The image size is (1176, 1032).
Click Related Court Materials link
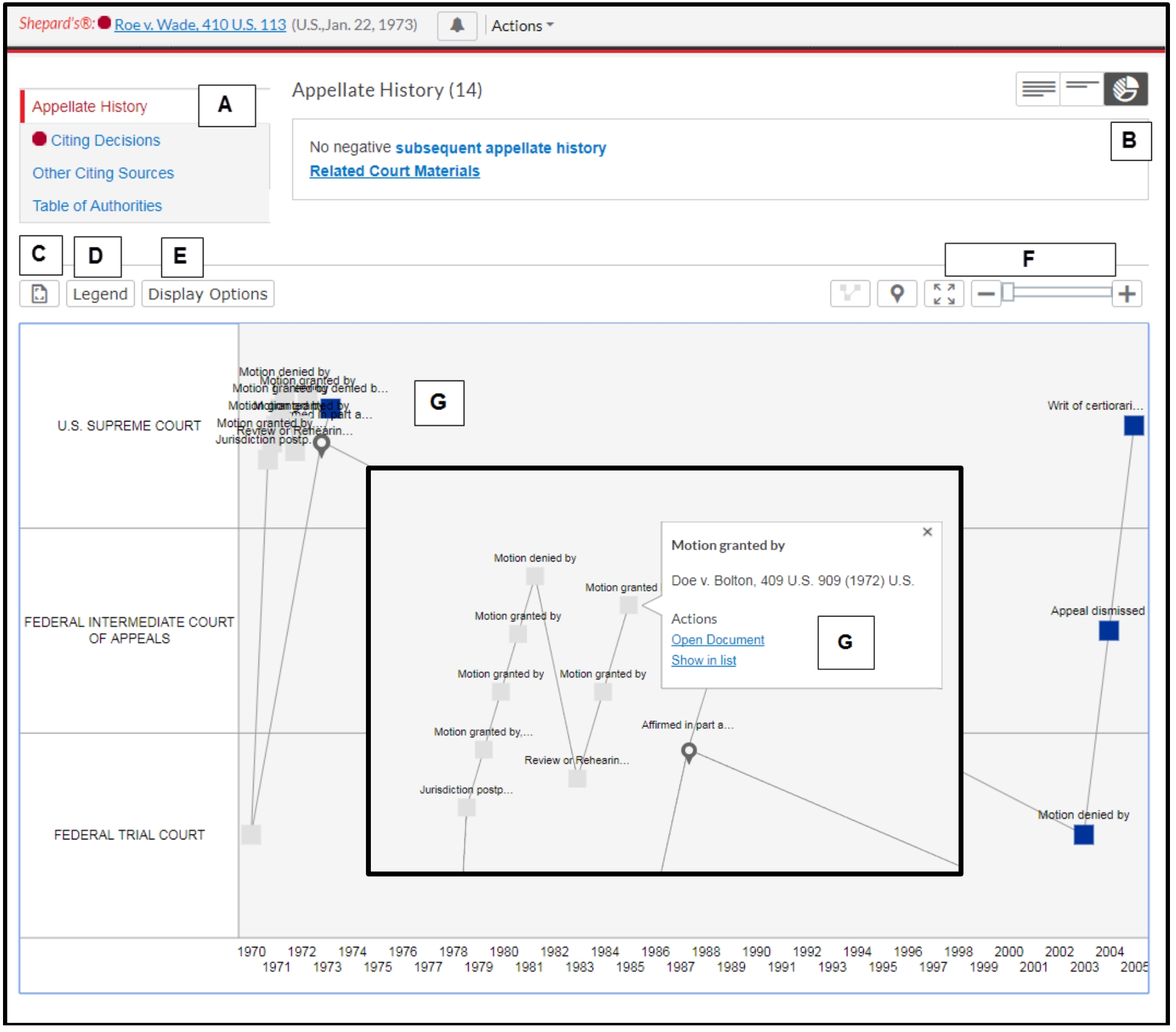tap(394, 171)
